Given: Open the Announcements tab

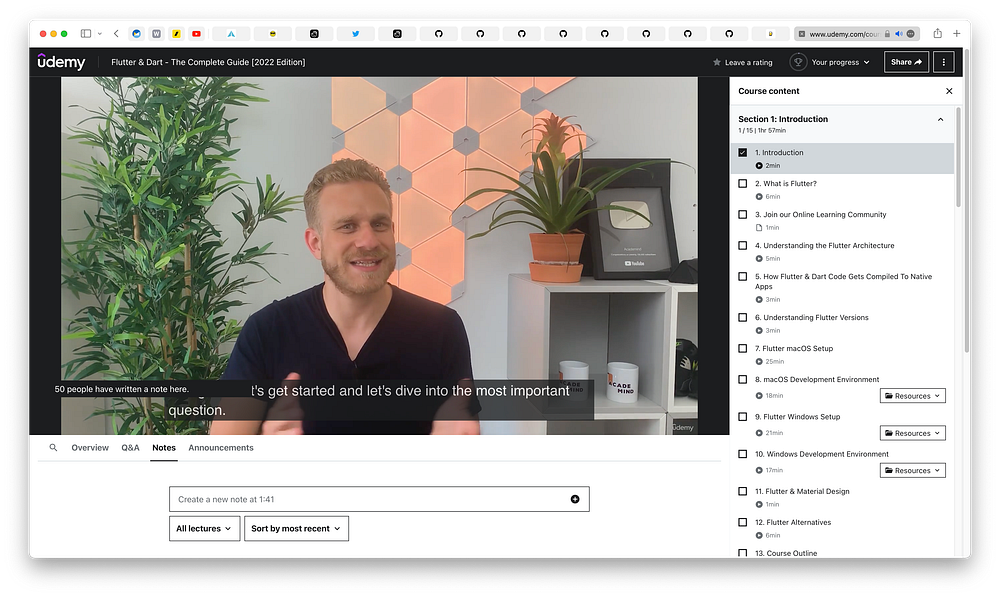Looking at the screenshot, I should 221,448.
